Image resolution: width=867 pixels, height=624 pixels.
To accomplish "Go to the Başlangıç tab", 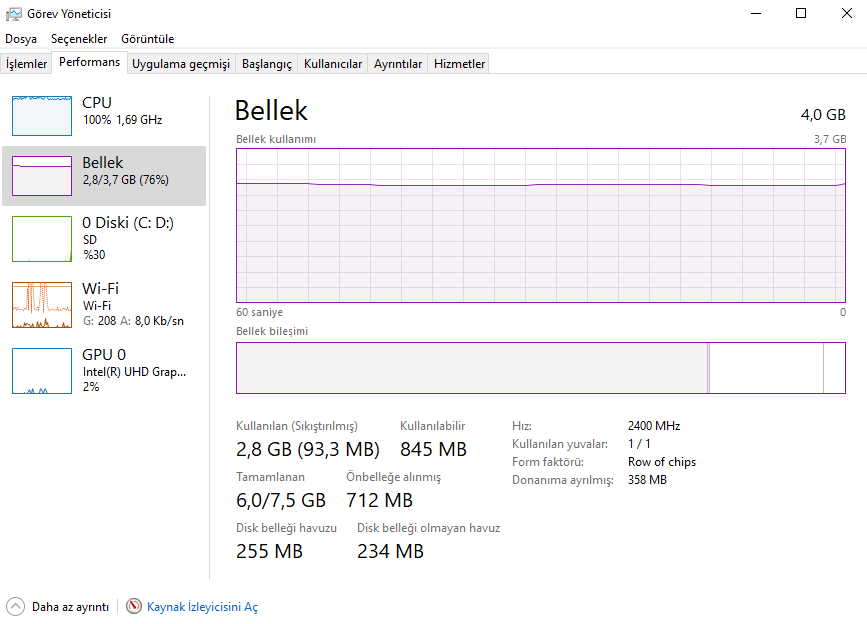I will tap(267, 64).
